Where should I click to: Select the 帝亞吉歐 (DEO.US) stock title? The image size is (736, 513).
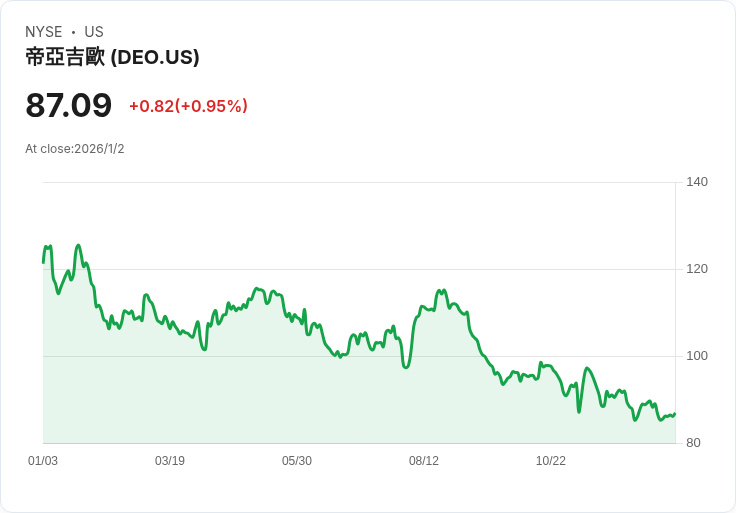click(x=112, y=57)
